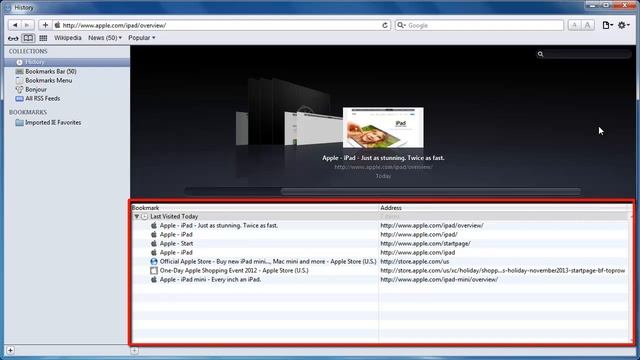Screen dimensions: 640x360
Task: Toggle the Show Bookmarks book icon
Action: click(28, 38)
